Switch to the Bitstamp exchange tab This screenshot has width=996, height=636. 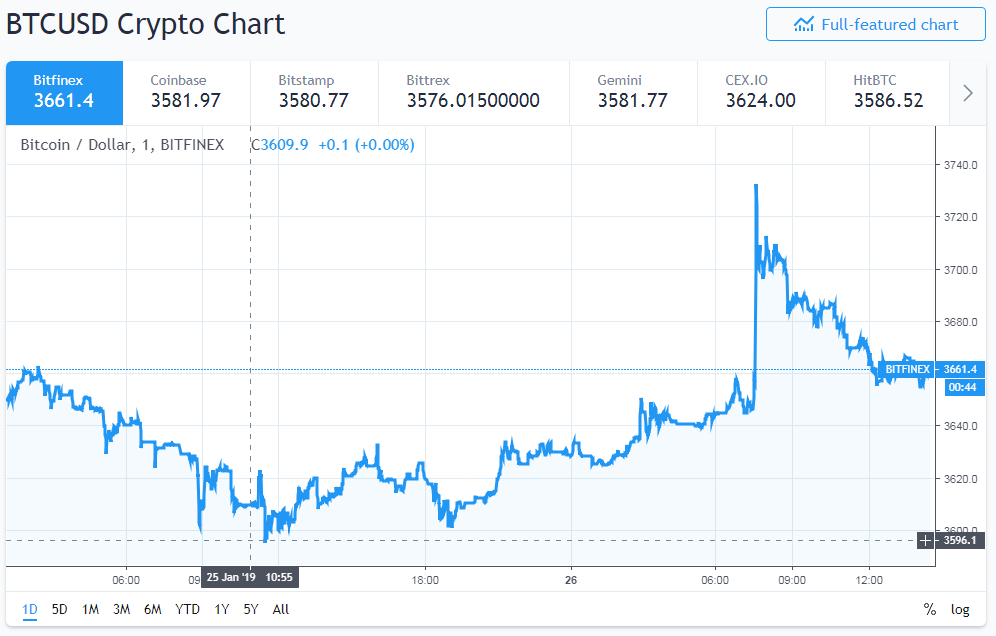coord(314,92)
